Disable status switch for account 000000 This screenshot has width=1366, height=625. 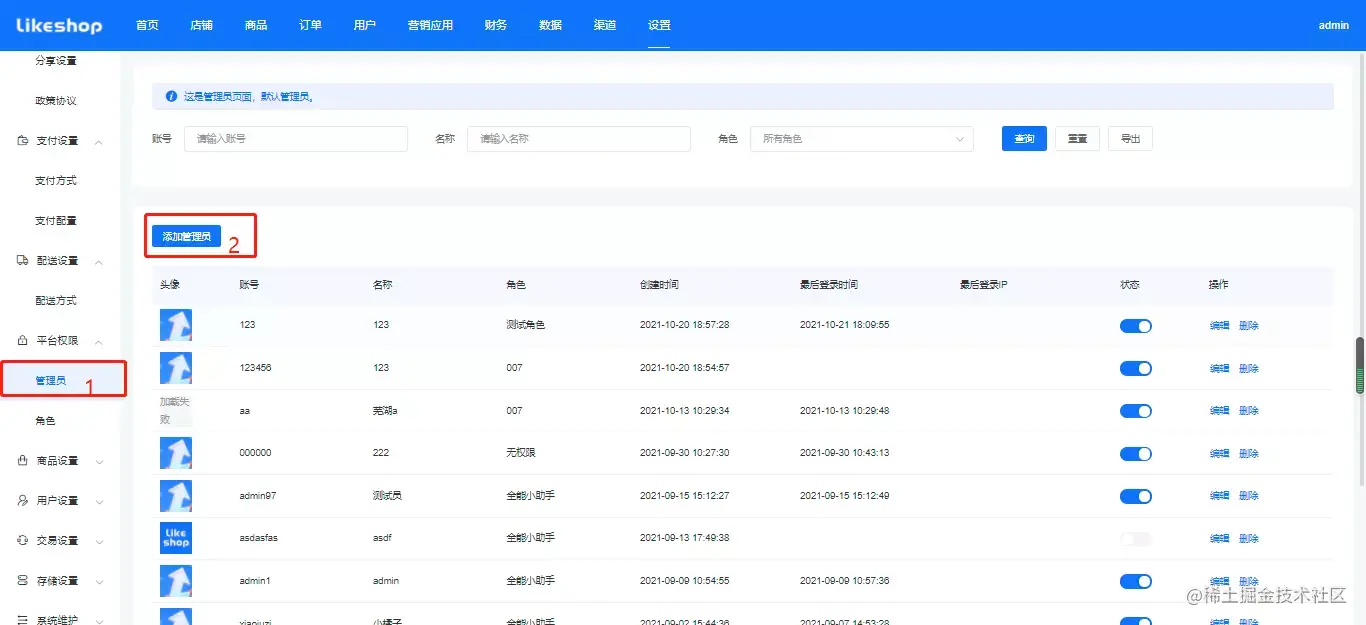click(1136, 454)
